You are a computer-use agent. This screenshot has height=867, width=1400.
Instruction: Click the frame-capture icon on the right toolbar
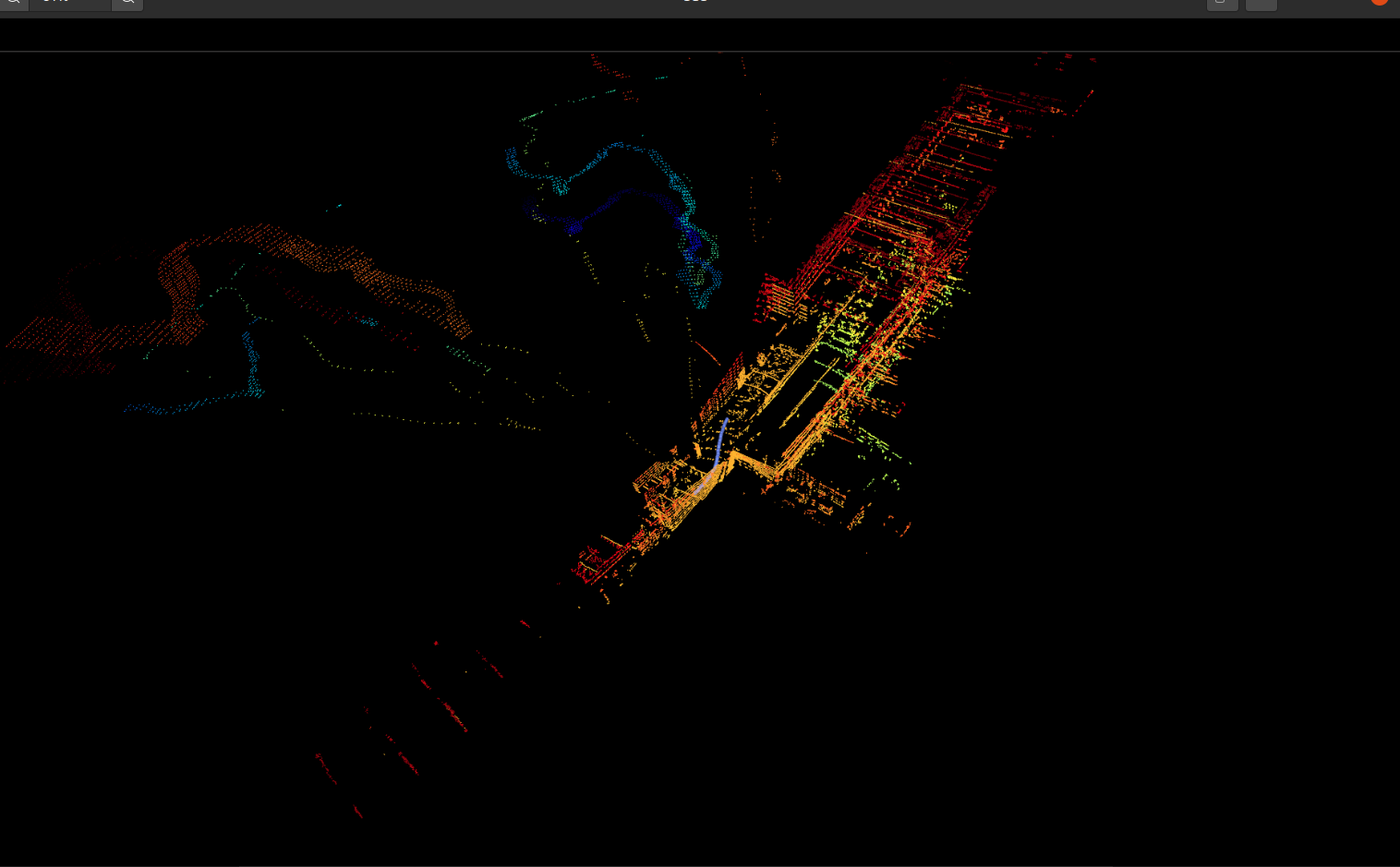(1222, 4)
